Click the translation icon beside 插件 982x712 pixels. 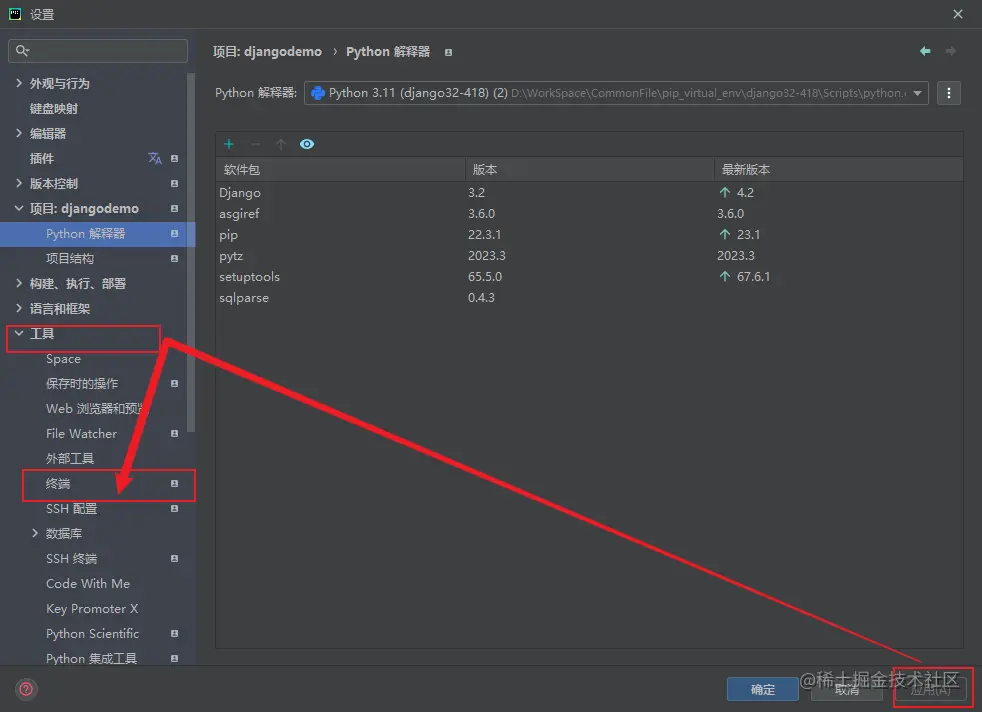pyautogui.click(x=155, y=158)
